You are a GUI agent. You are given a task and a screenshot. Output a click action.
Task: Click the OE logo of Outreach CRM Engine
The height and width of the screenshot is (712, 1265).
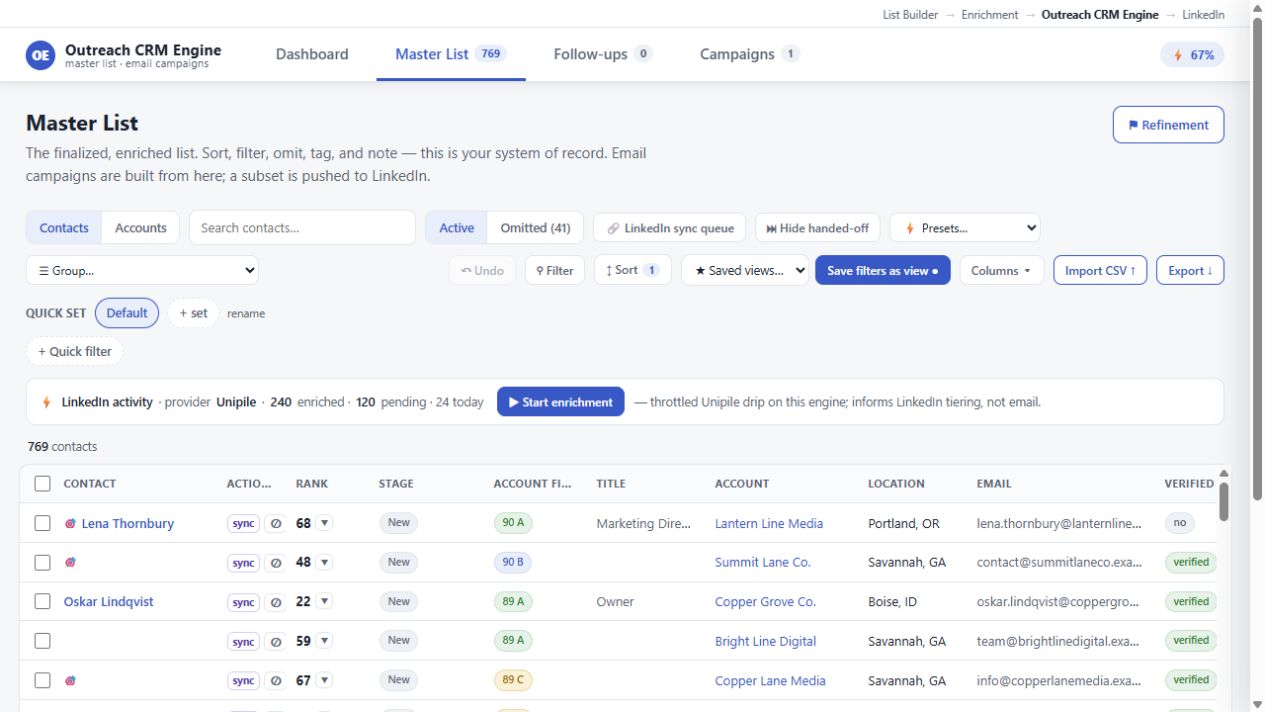tap(40, 55)
